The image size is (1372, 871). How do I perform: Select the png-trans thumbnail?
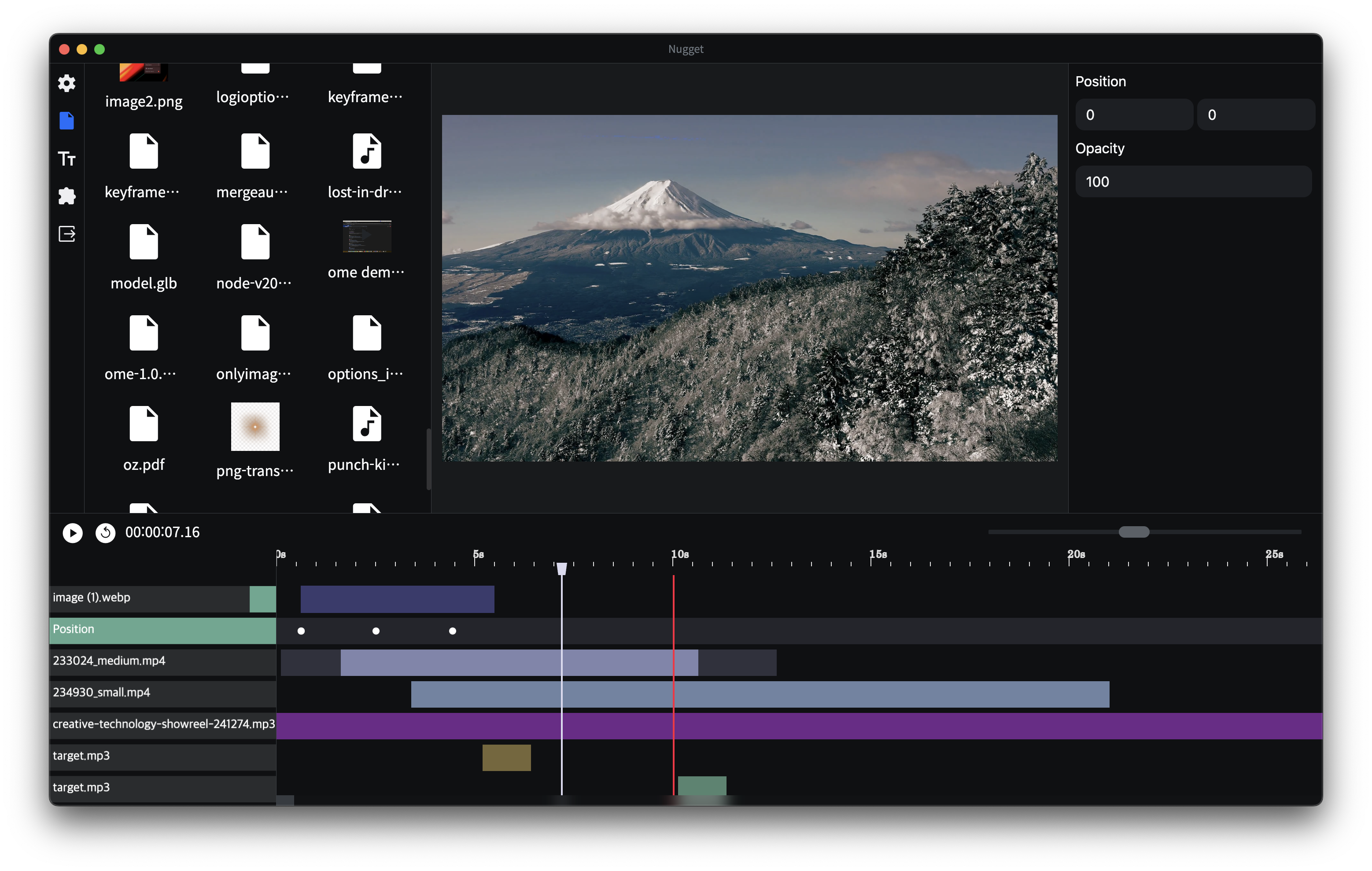(x=254, y=426)
